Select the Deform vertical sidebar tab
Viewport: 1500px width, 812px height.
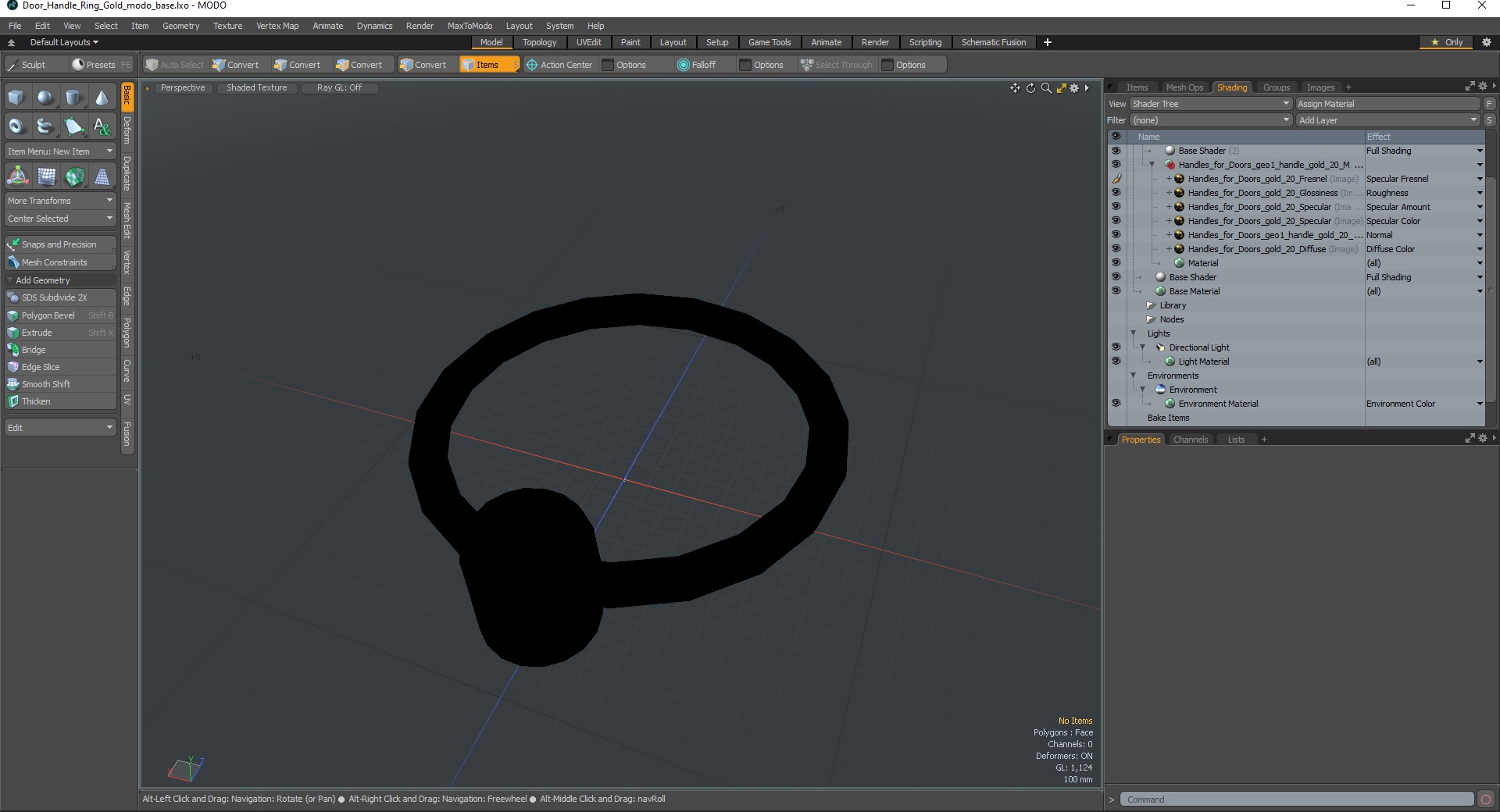click(127, 130)
